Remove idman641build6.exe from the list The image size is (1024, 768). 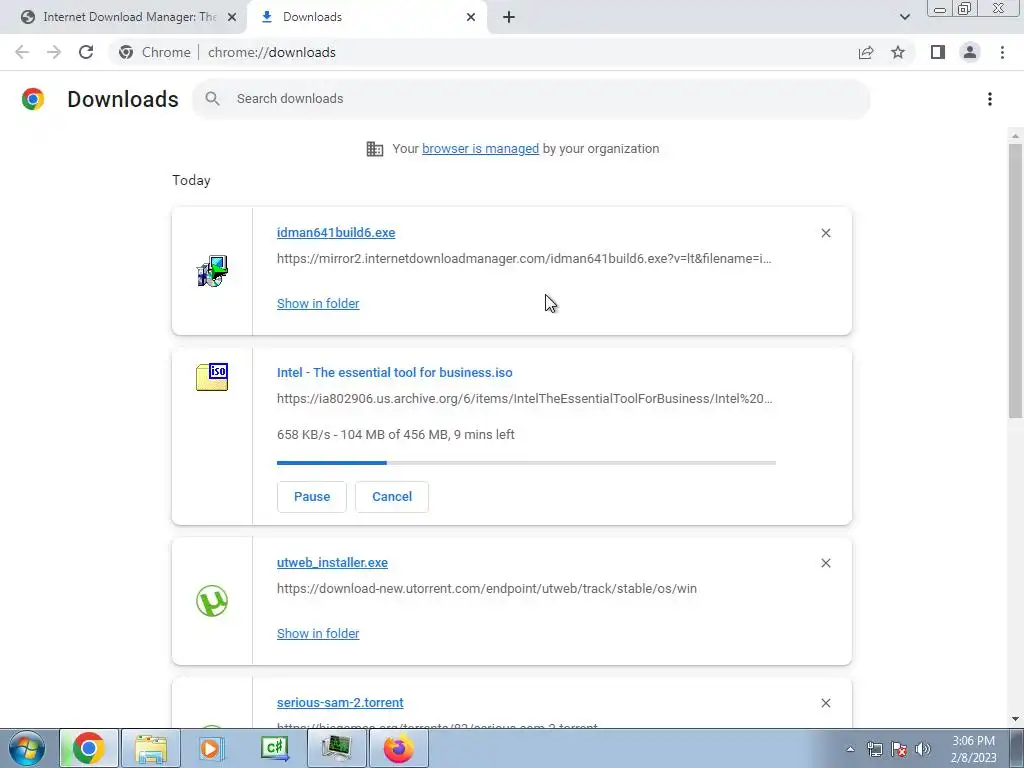[825, 233]
